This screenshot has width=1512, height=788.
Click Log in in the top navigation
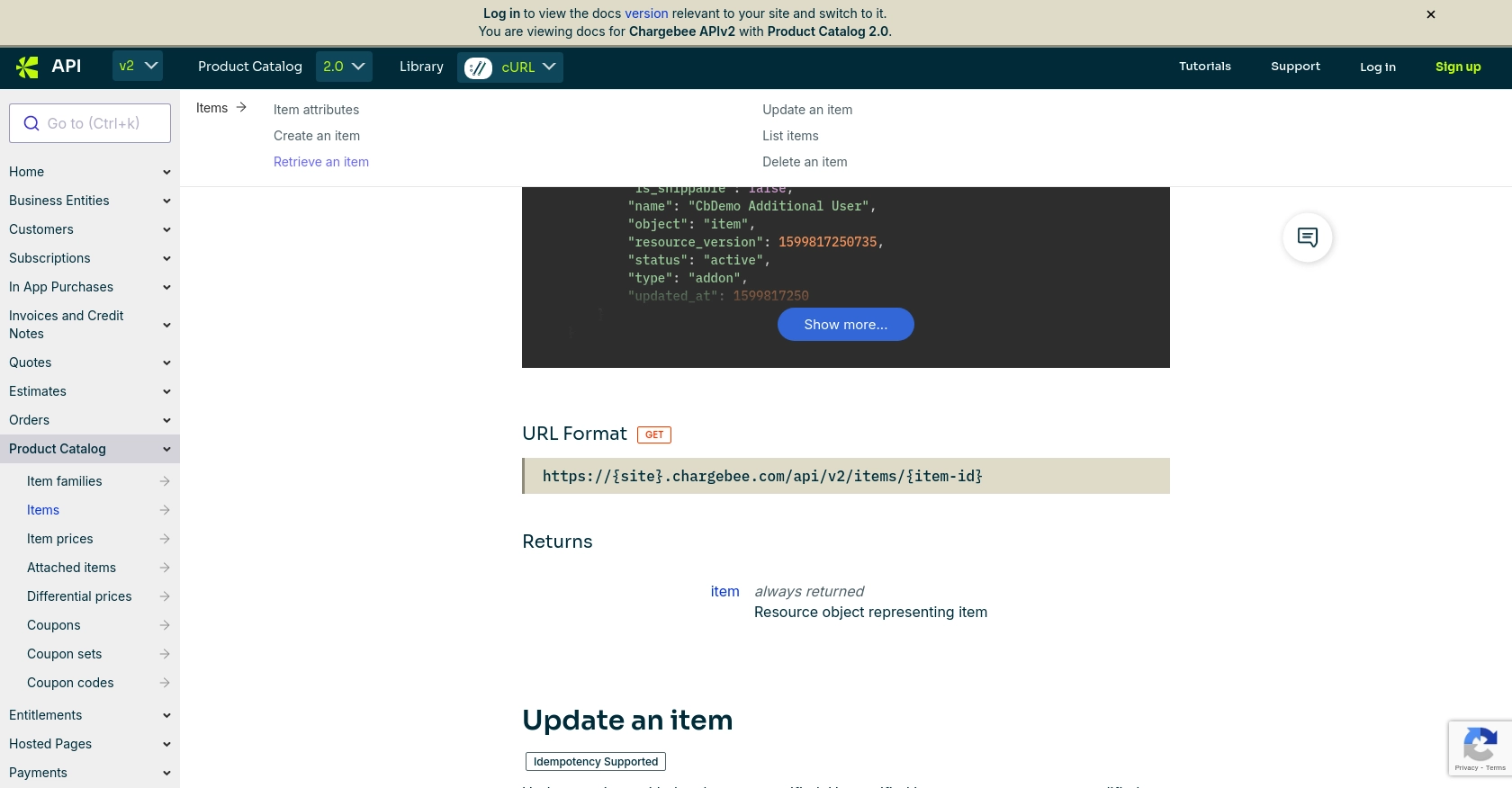(x=1378, y=67)
